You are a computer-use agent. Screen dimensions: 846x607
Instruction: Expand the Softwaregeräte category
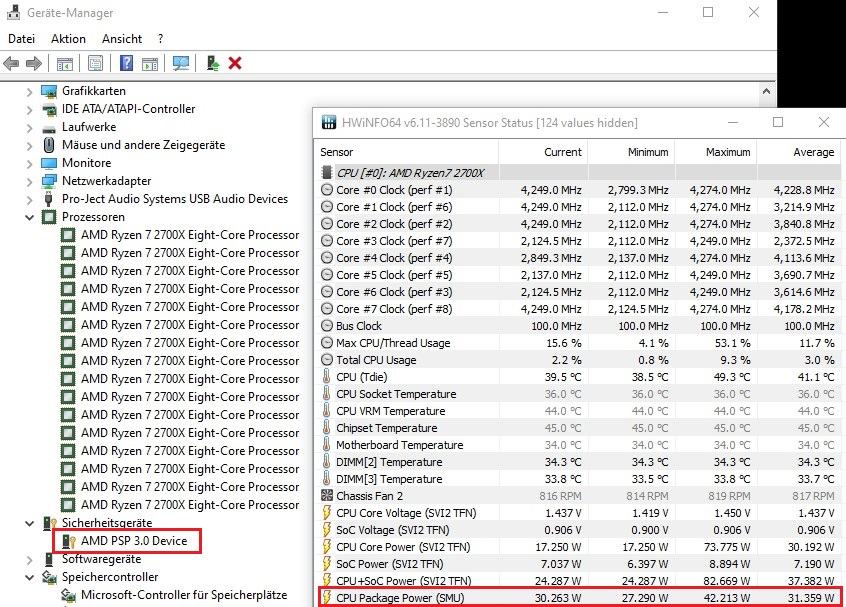pos(30,560)
